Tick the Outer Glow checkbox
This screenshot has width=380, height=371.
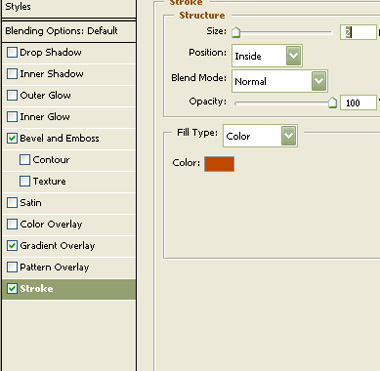coord(12,95)
